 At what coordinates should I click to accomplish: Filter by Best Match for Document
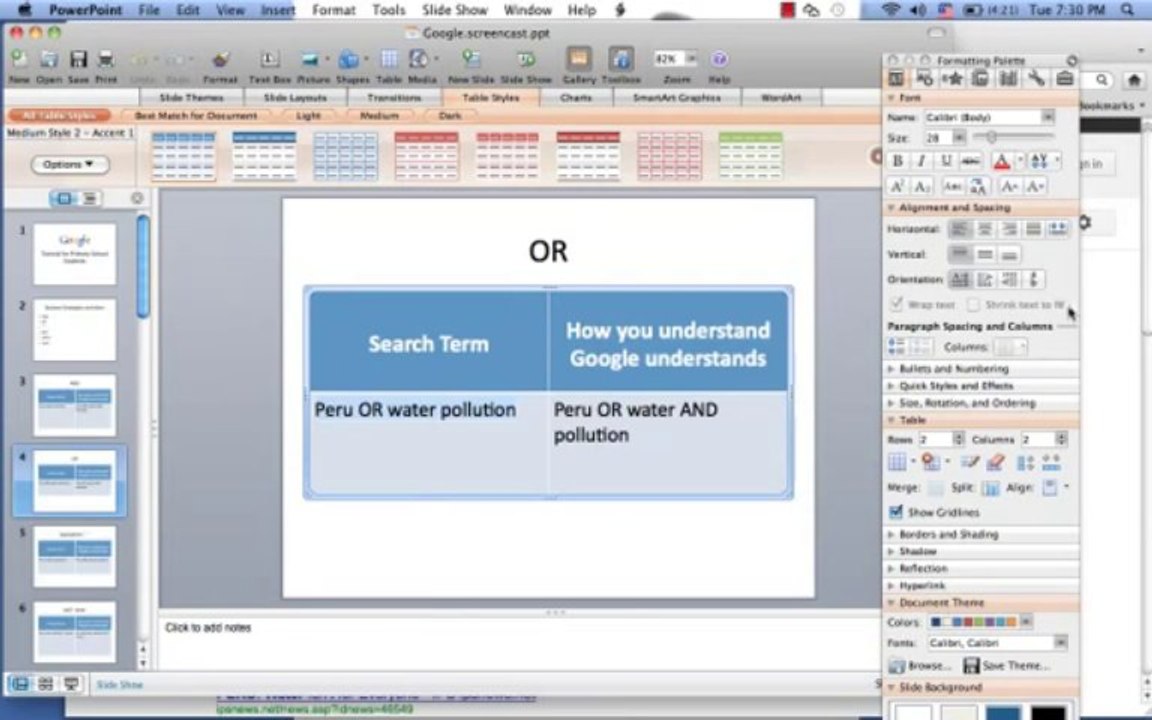196,115
